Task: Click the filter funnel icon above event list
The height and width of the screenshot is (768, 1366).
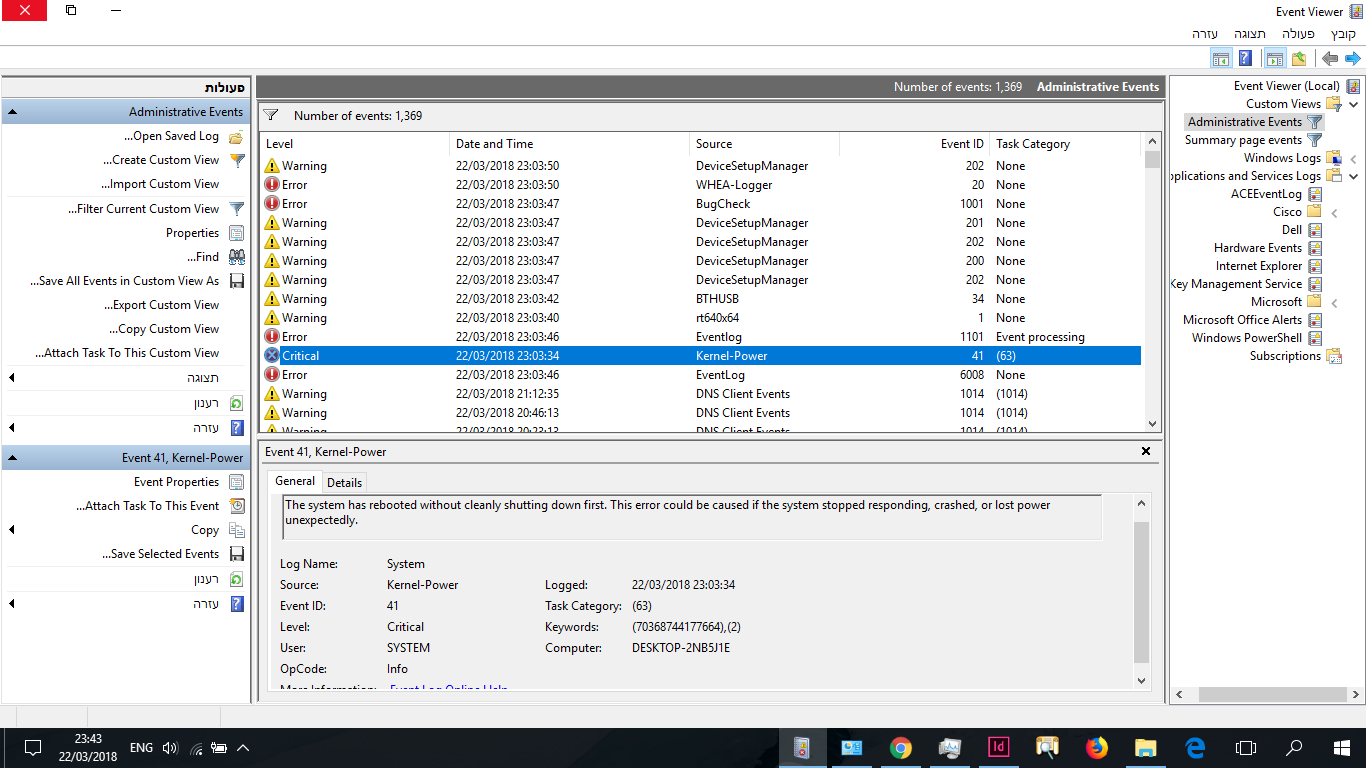Action: [x=271, y=116]
